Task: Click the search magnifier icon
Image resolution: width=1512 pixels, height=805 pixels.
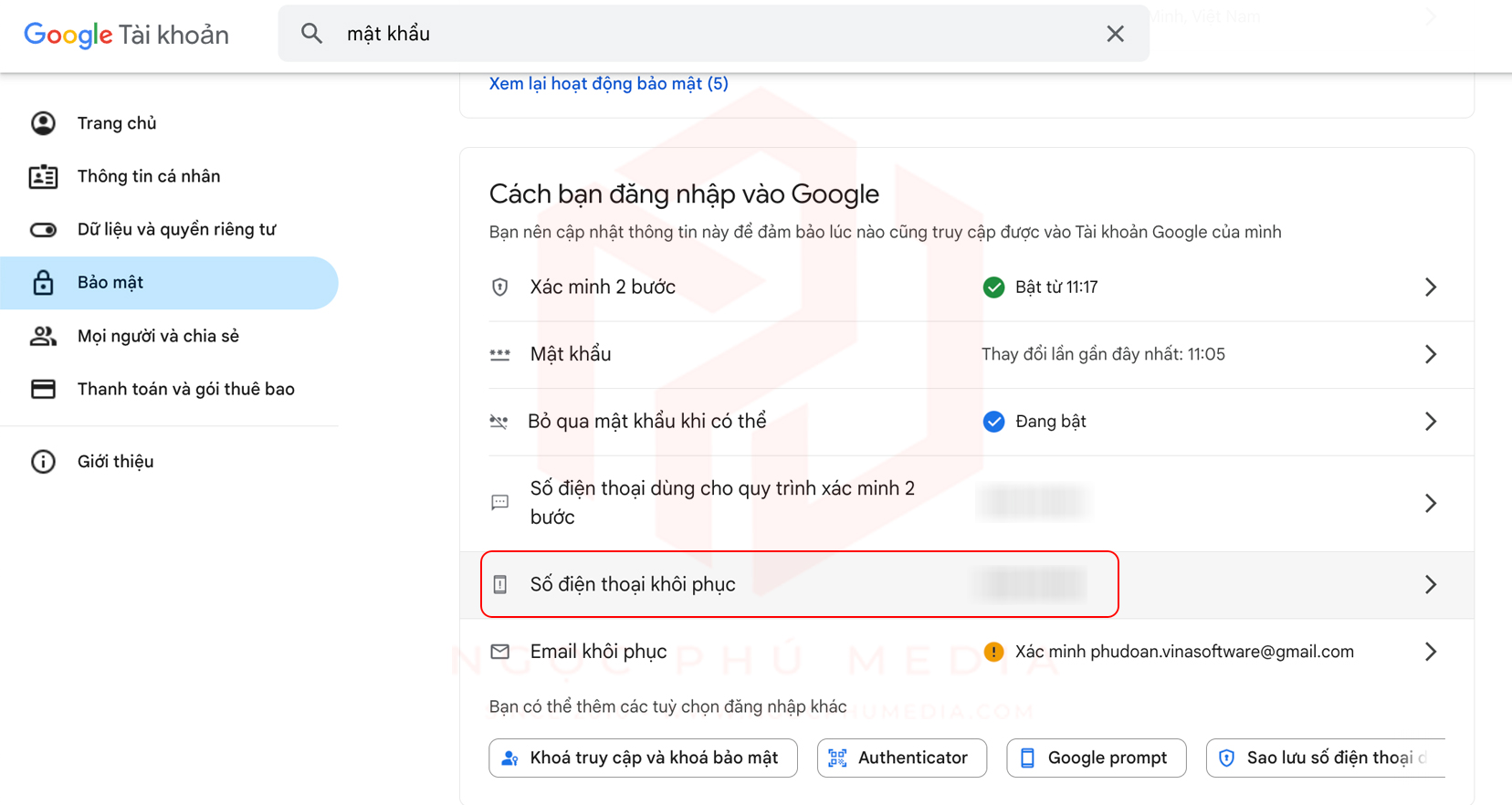Action: tap(311, 34)
